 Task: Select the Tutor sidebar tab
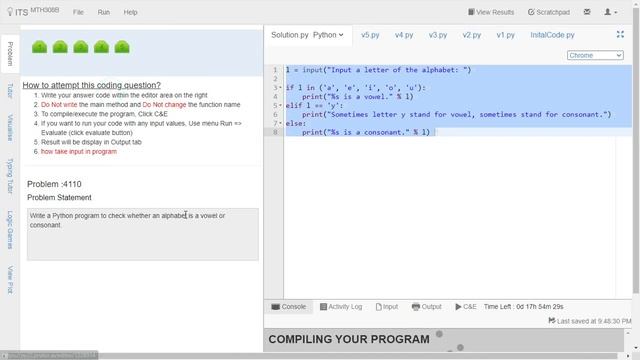click(10, 91)
